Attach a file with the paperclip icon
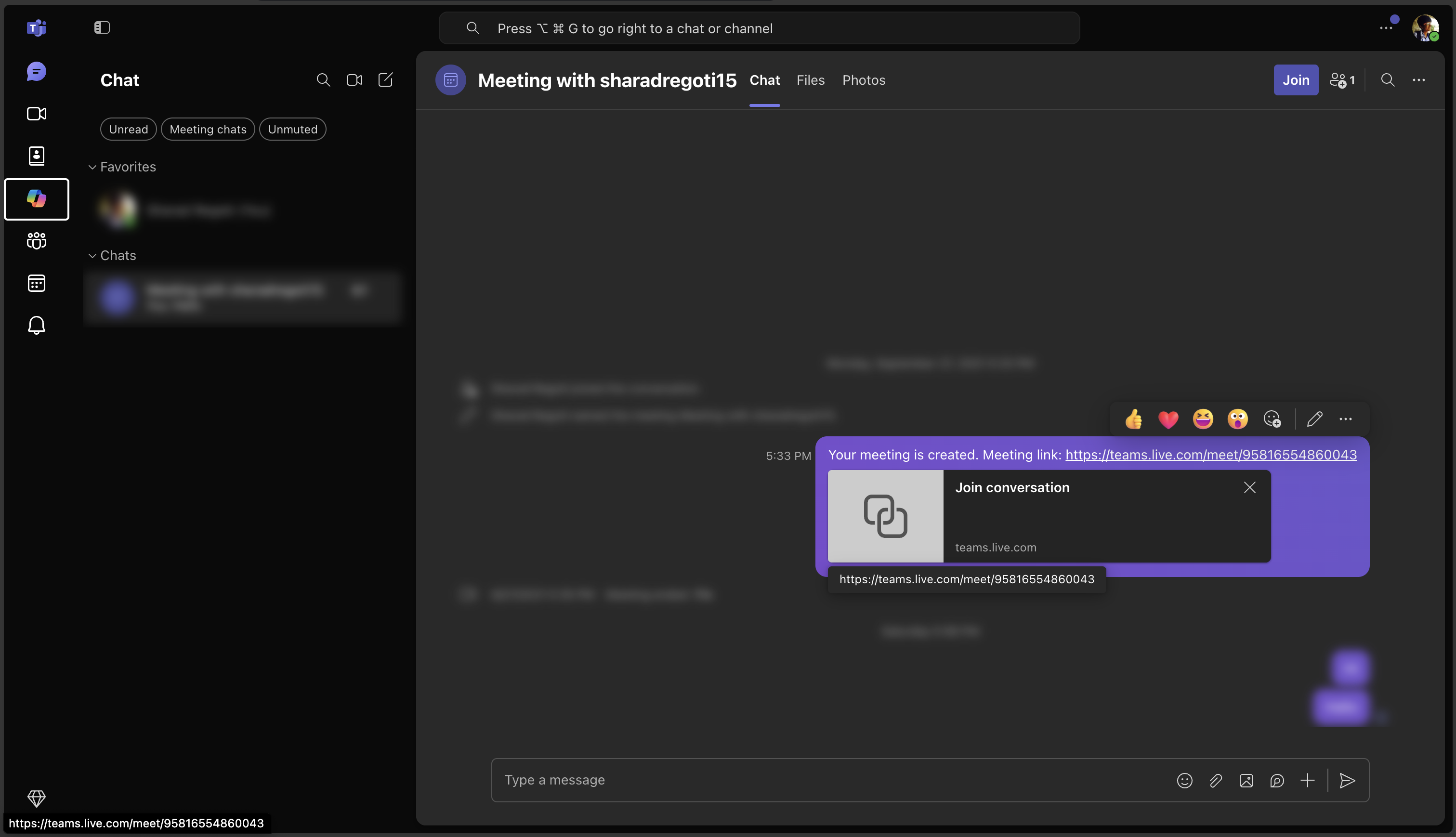 pyautogui.click(x=1216, y=780)
